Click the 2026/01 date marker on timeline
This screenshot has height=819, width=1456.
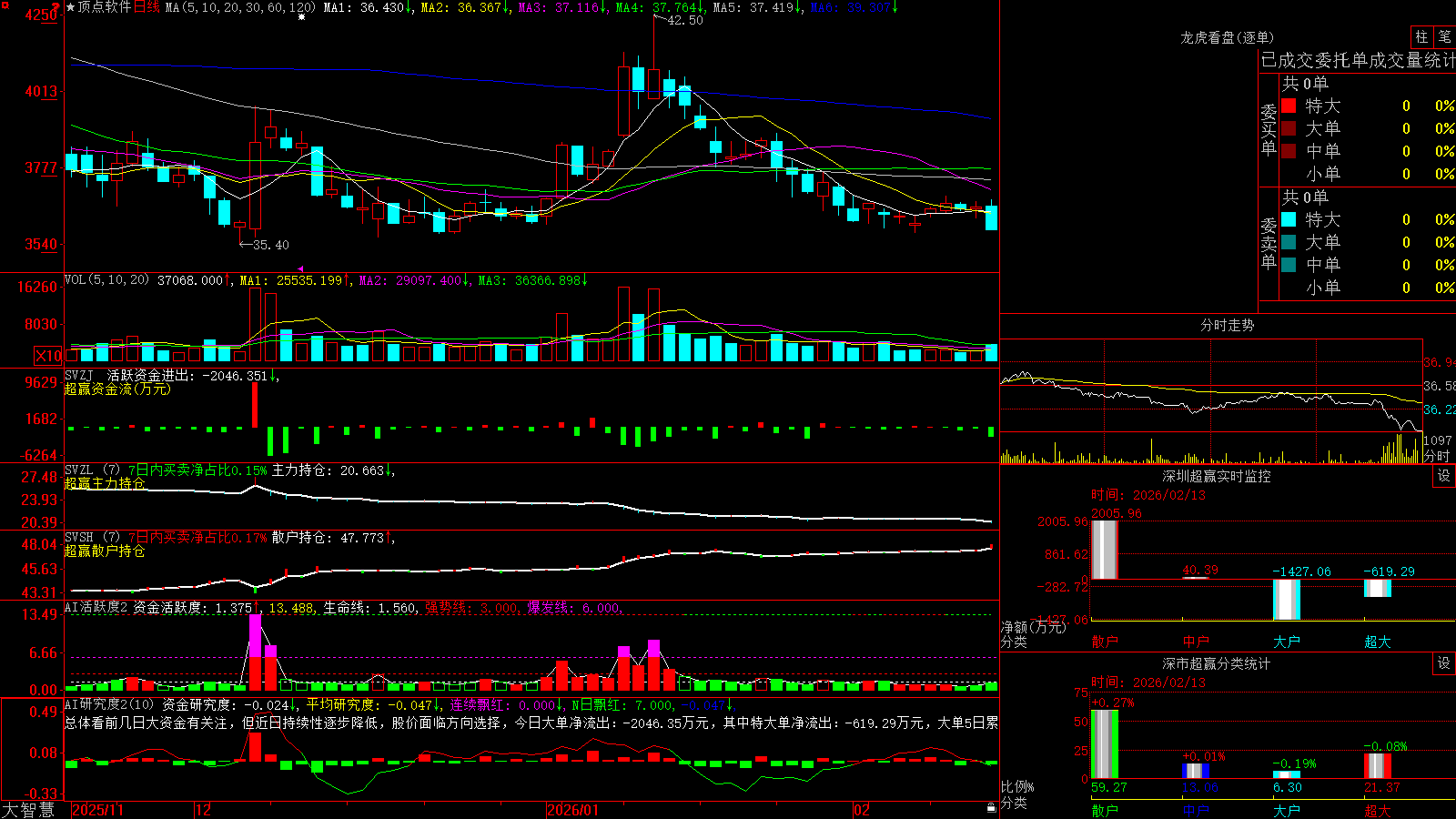coord(573,810)
